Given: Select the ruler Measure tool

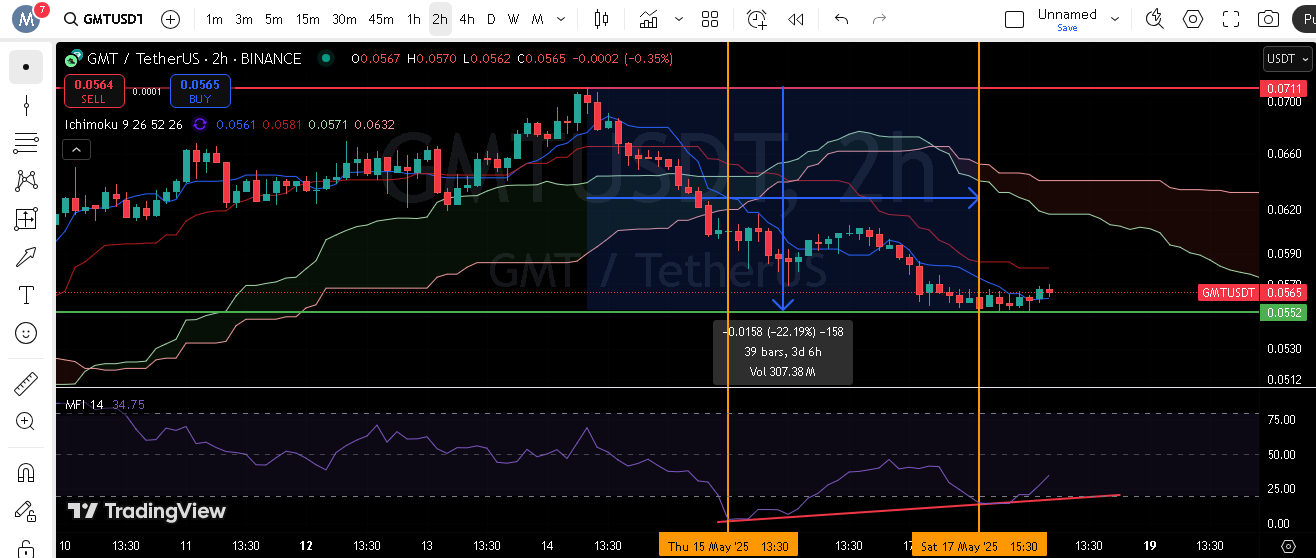Looking at the screenshot, I should click(x=26, y=384).
